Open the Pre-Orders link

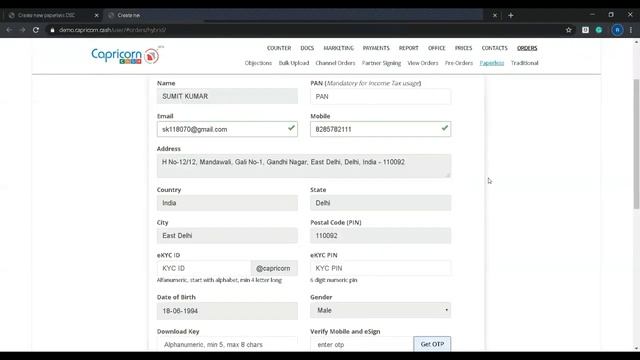pos(459,63)
